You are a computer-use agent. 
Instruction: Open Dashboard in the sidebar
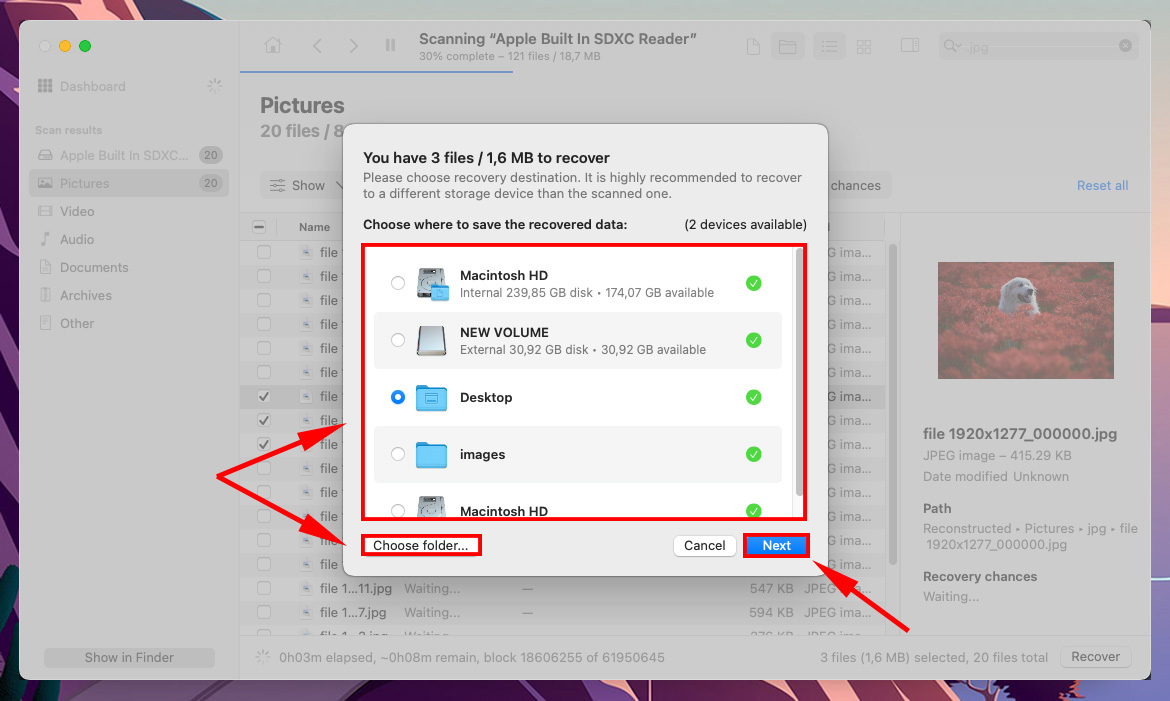click(x=92, y=87)
